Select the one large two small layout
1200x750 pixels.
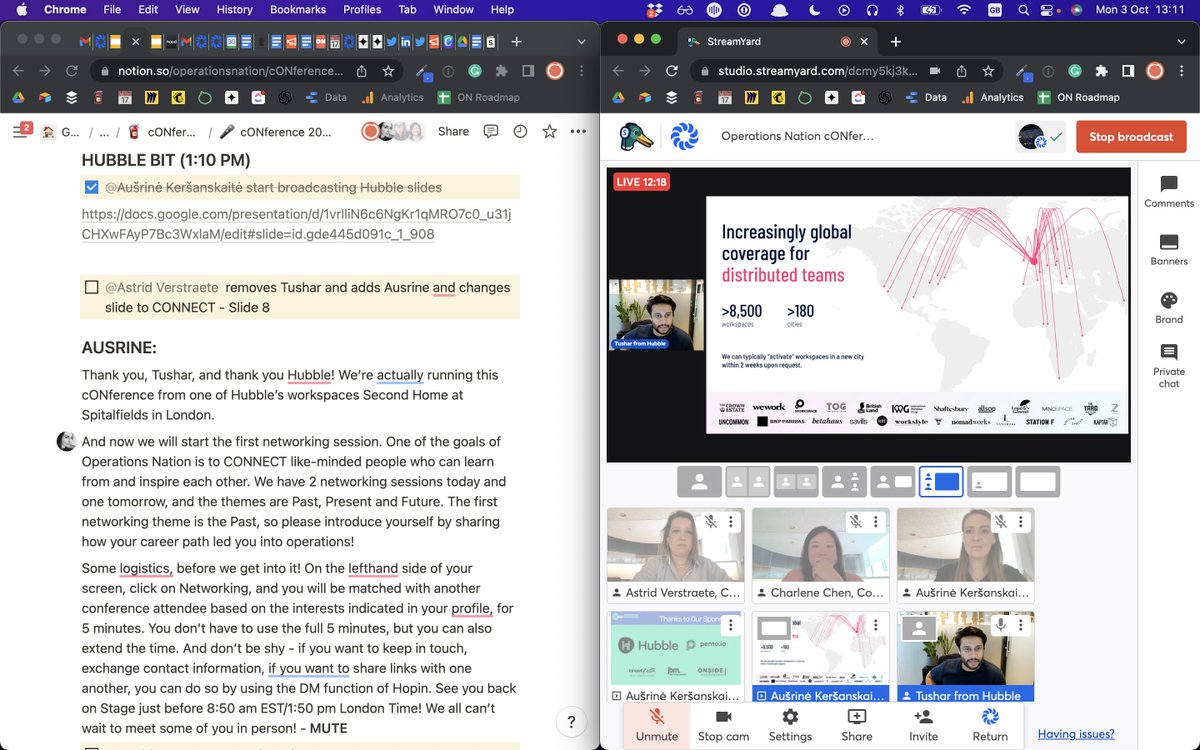point(844,482)
